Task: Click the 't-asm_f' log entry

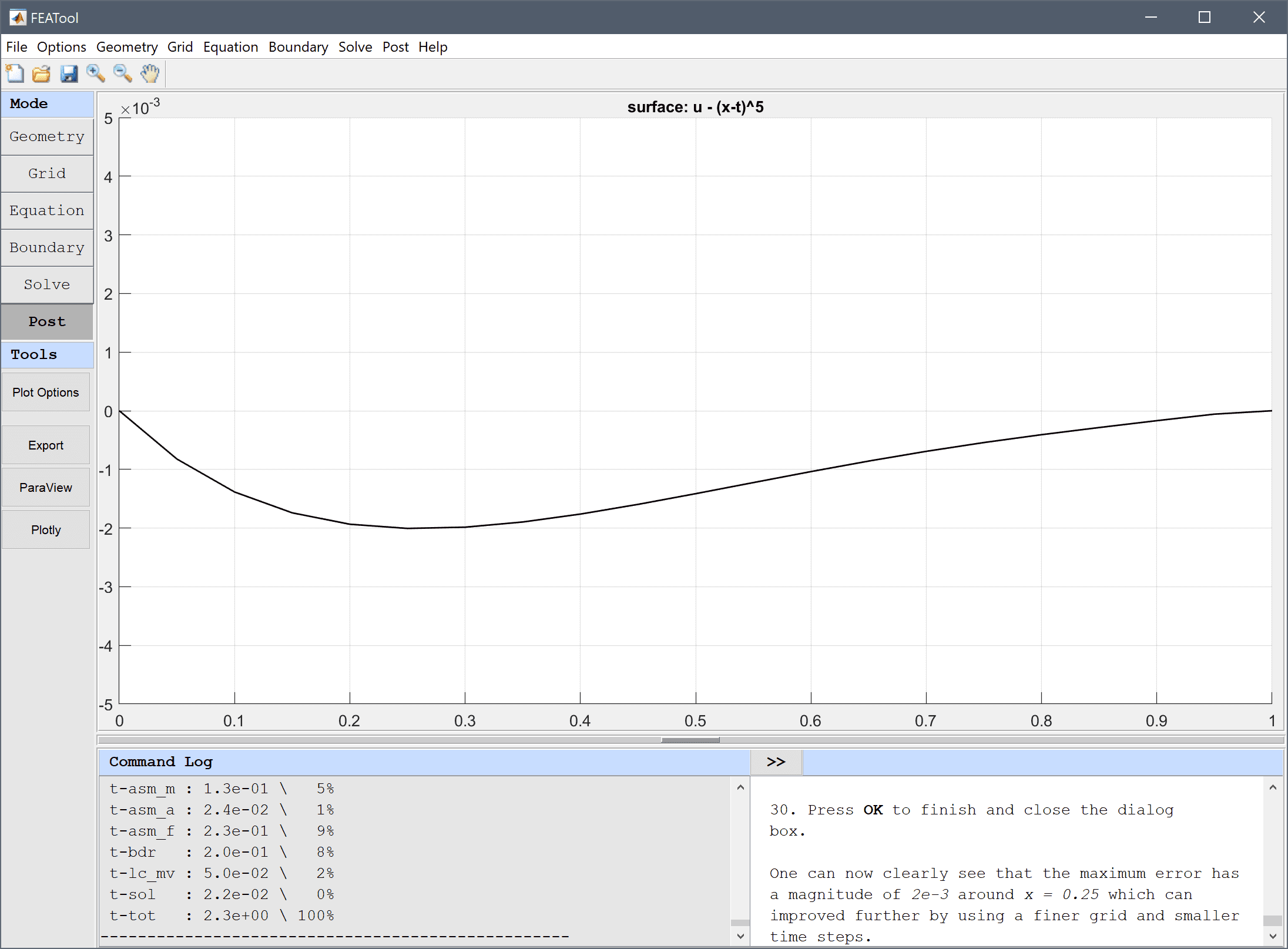Action: click(222, 831)
